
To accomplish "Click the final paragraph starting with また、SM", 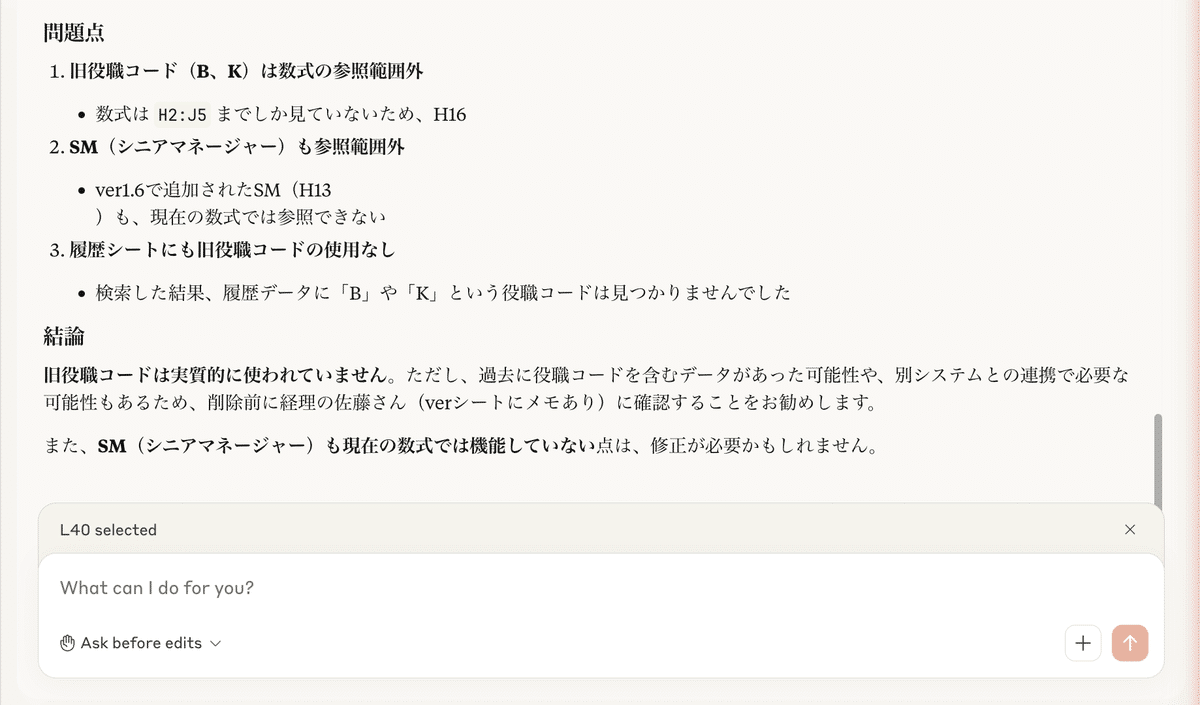I will tap(461, 446).
